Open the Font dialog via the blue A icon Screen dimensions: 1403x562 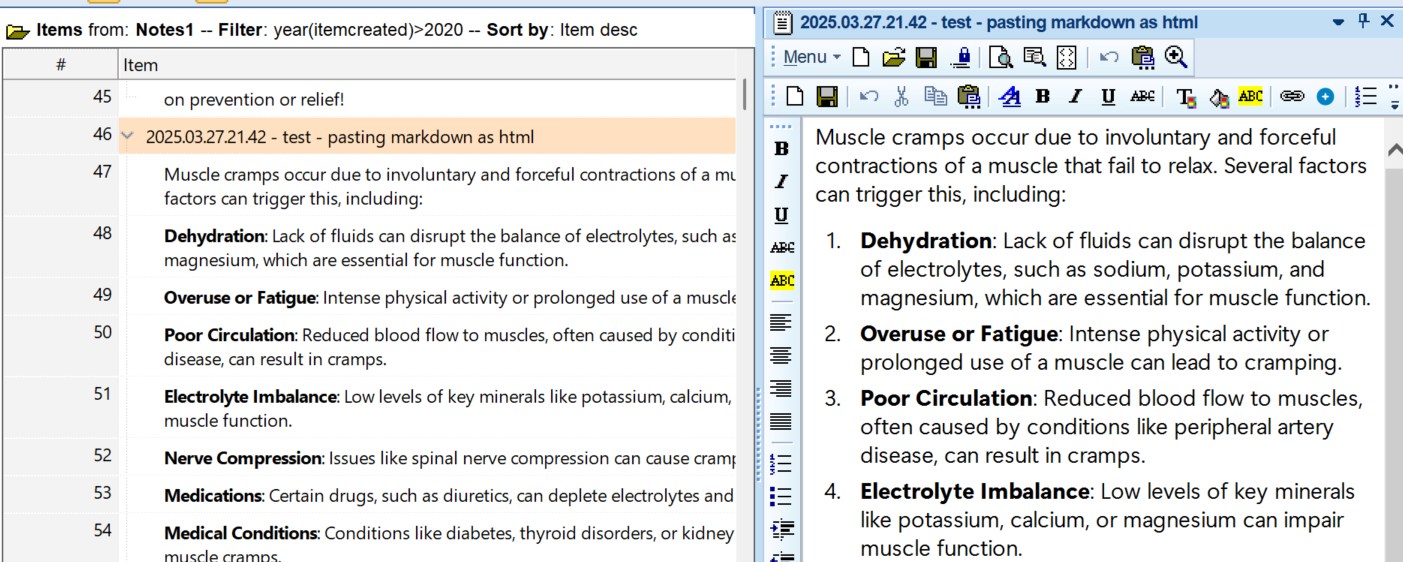(x=1010, y=96)
